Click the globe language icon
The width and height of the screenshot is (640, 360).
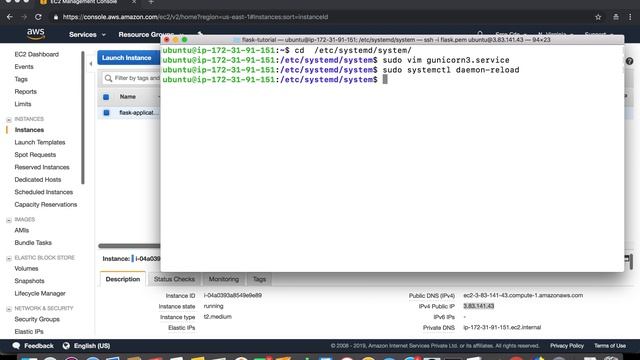[66, 346]
